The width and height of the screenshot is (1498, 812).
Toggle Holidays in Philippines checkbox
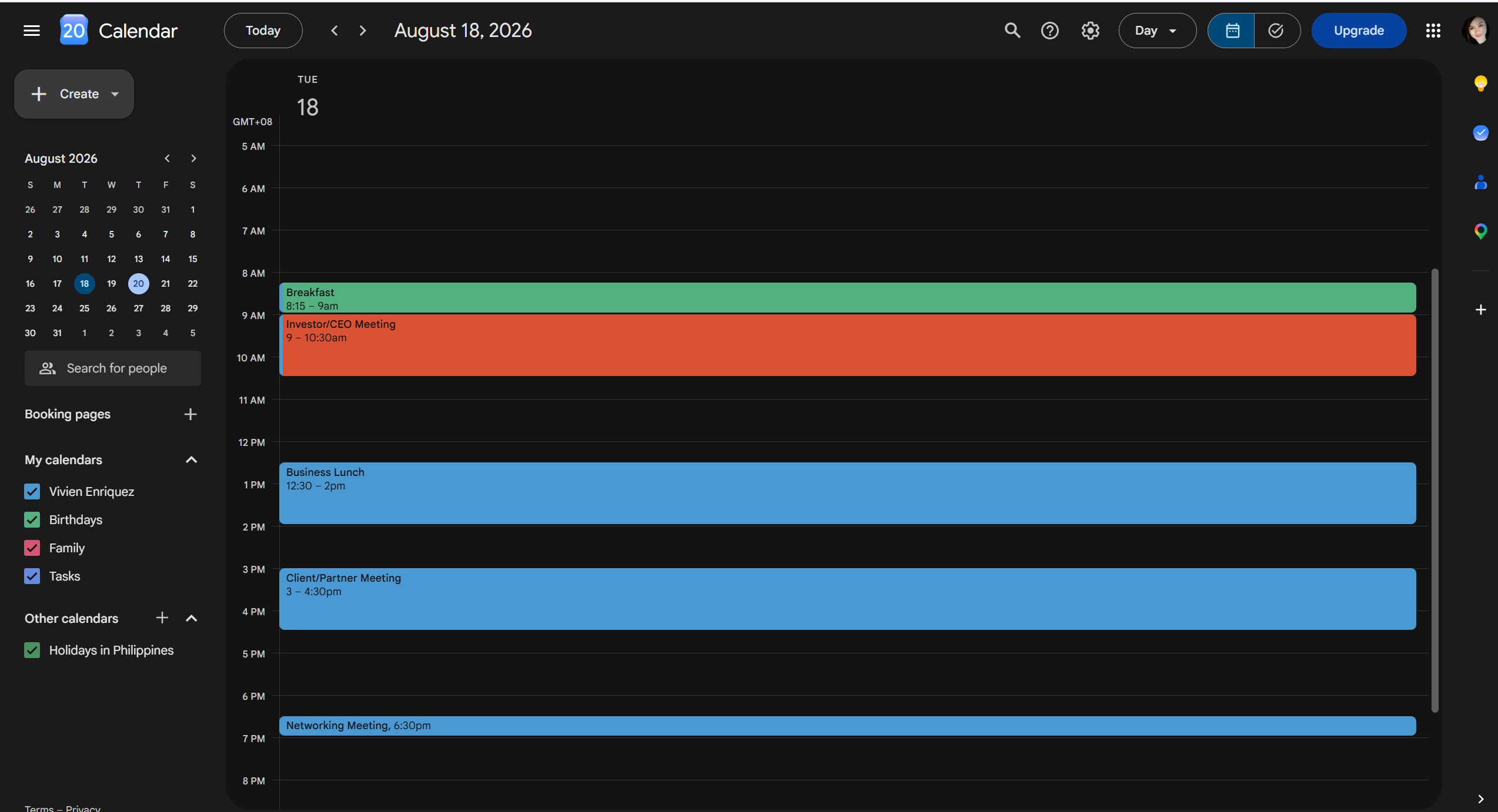click(x=32, y=650)
